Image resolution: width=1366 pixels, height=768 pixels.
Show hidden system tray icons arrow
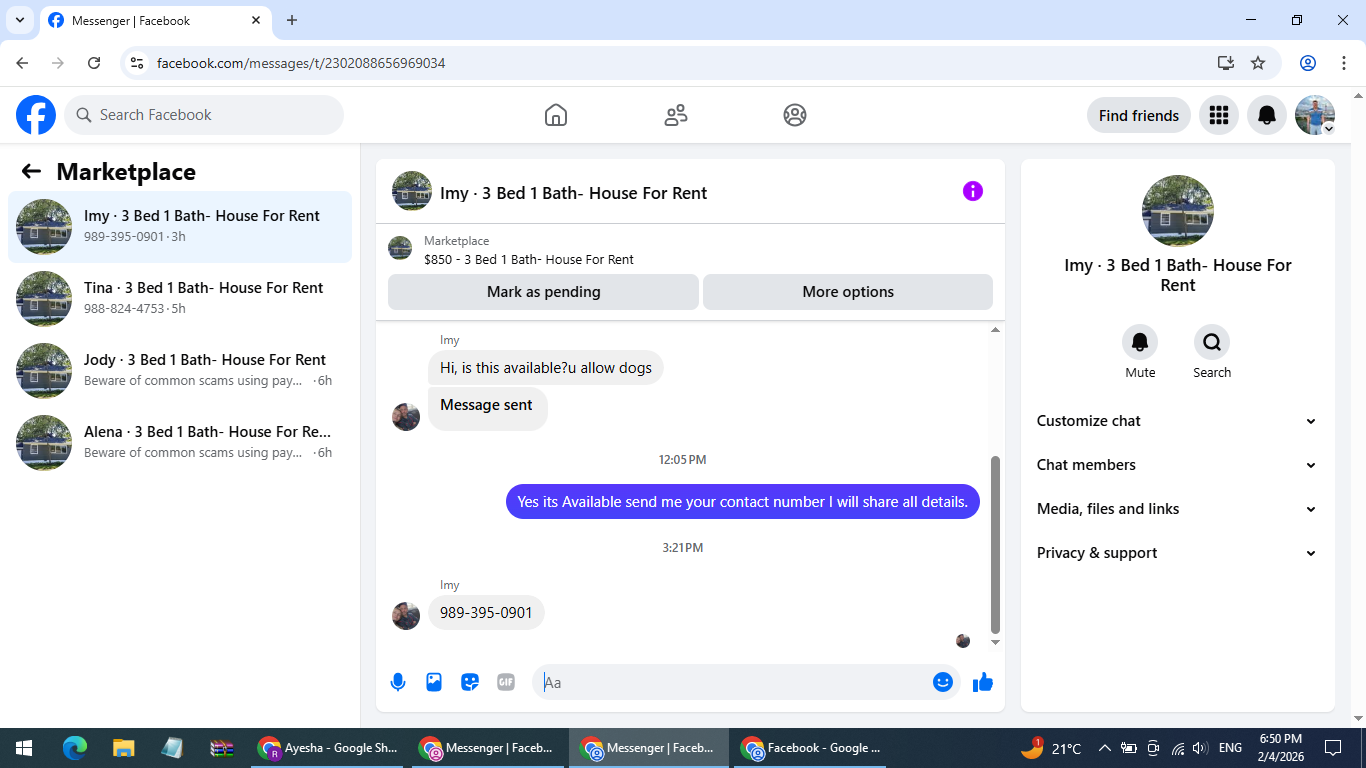1105,748
